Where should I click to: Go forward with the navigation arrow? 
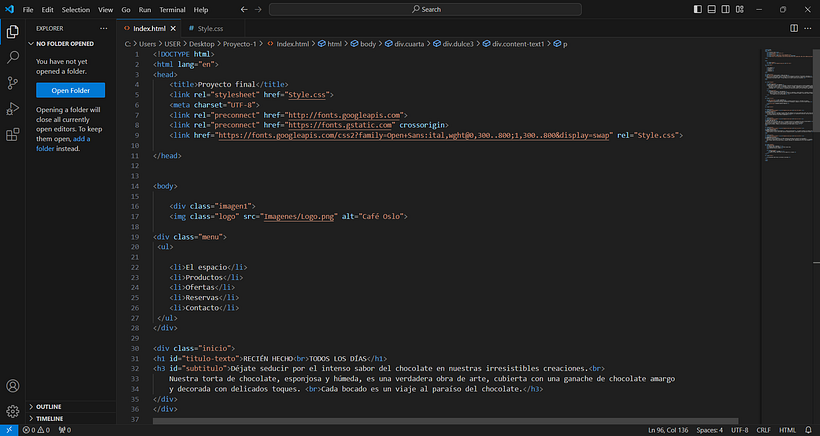click(258, 9)
